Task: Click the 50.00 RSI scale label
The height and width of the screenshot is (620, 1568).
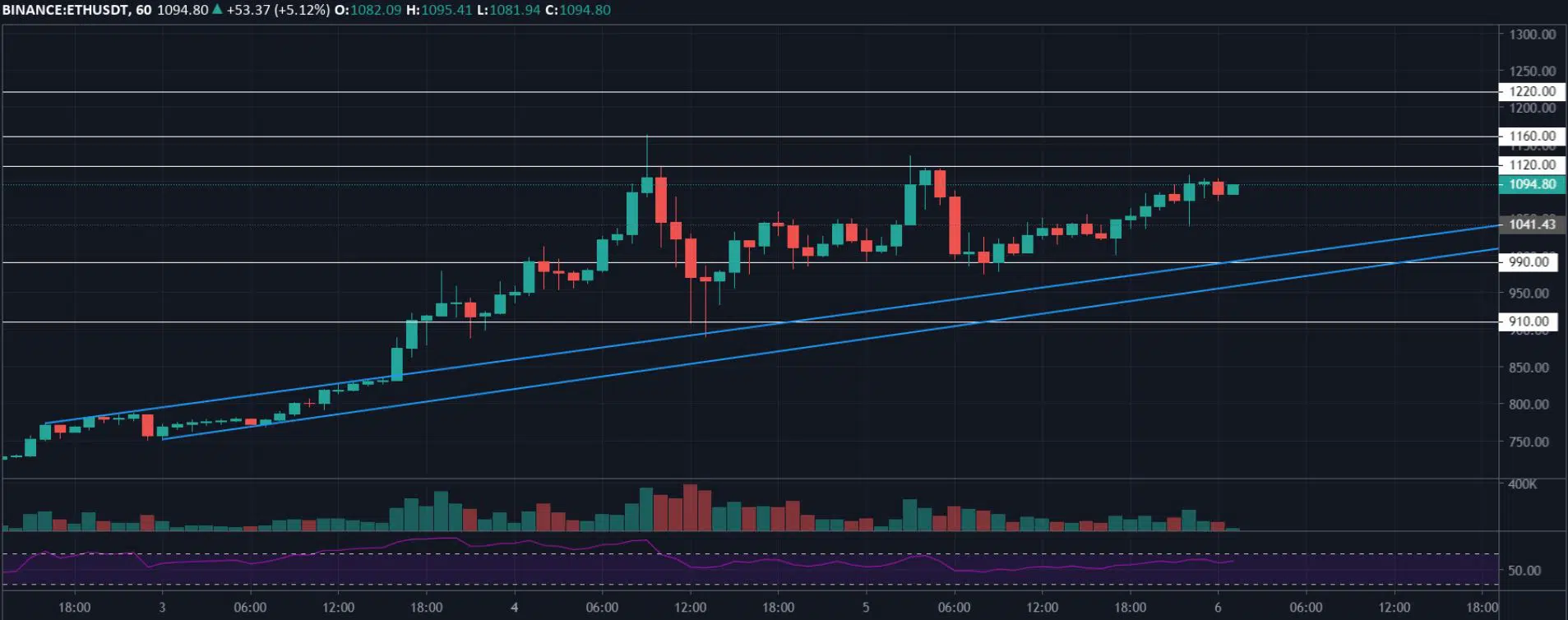Action: tap(1524, 570)
